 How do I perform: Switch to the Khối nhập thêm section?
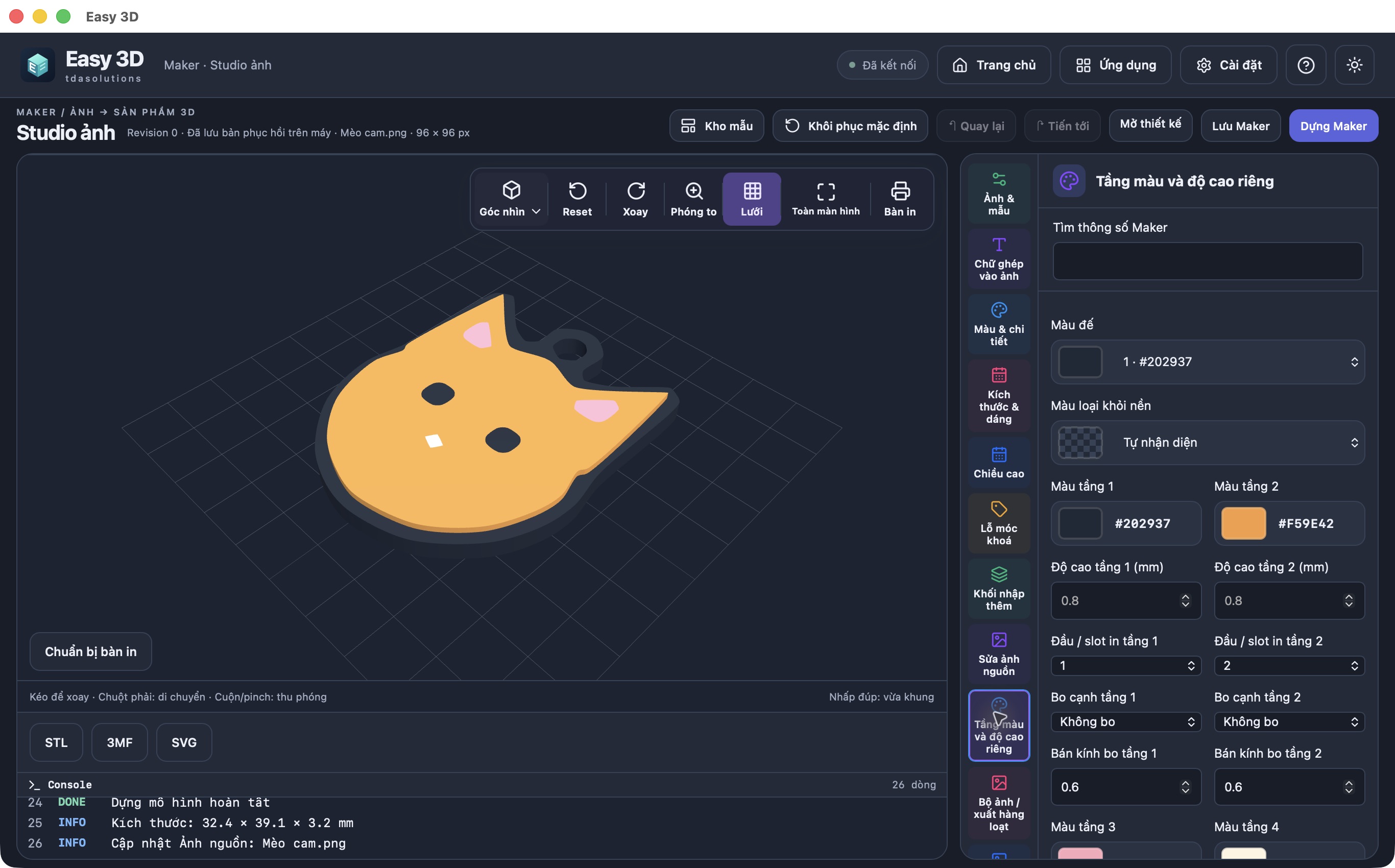[998, 588]
